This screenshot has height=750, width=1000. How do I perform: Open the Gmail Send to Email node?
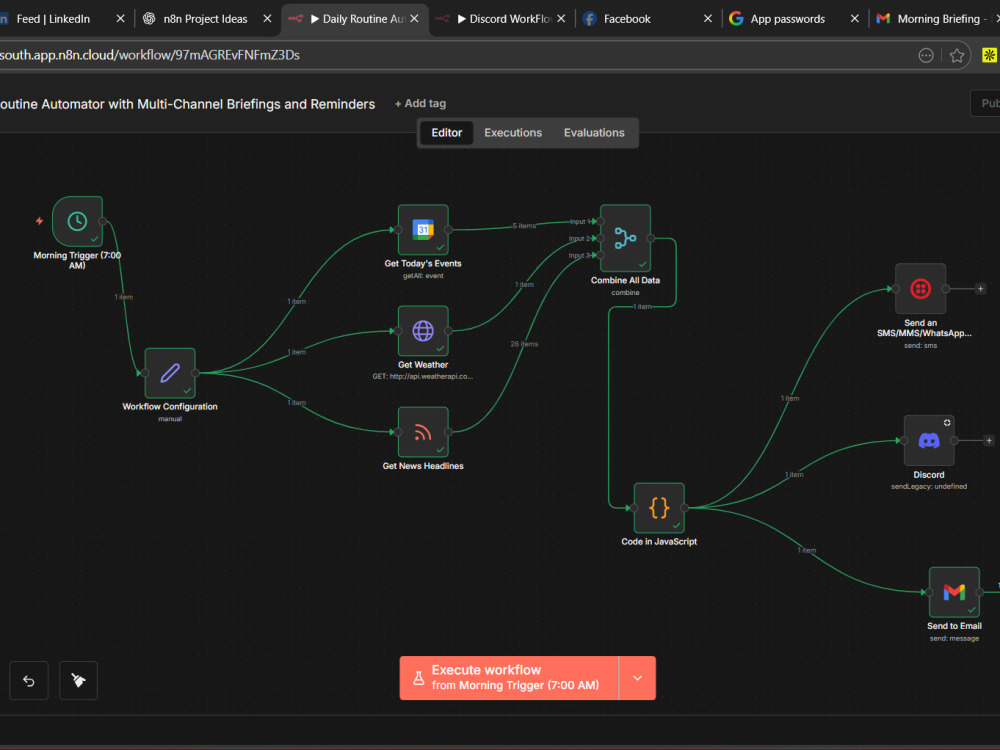click(x=954, y=592)
